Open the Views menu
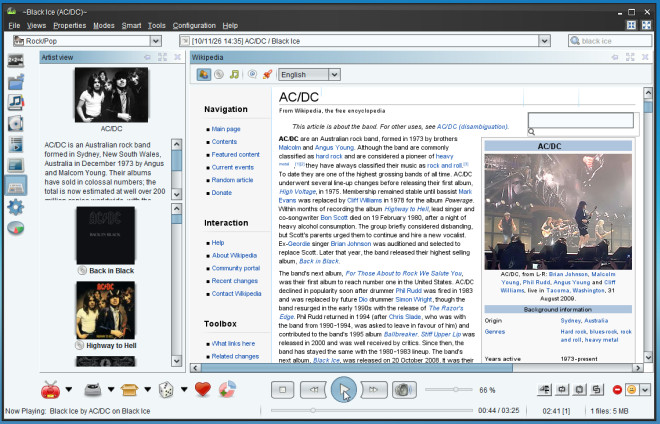 [x=36, y=25]
